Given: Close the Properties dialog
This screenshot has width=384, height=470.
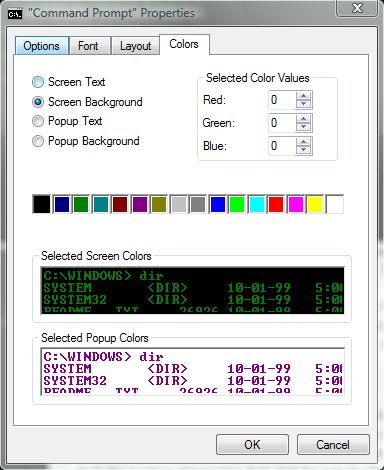Looking at the screenshot, I should point(357,8).
